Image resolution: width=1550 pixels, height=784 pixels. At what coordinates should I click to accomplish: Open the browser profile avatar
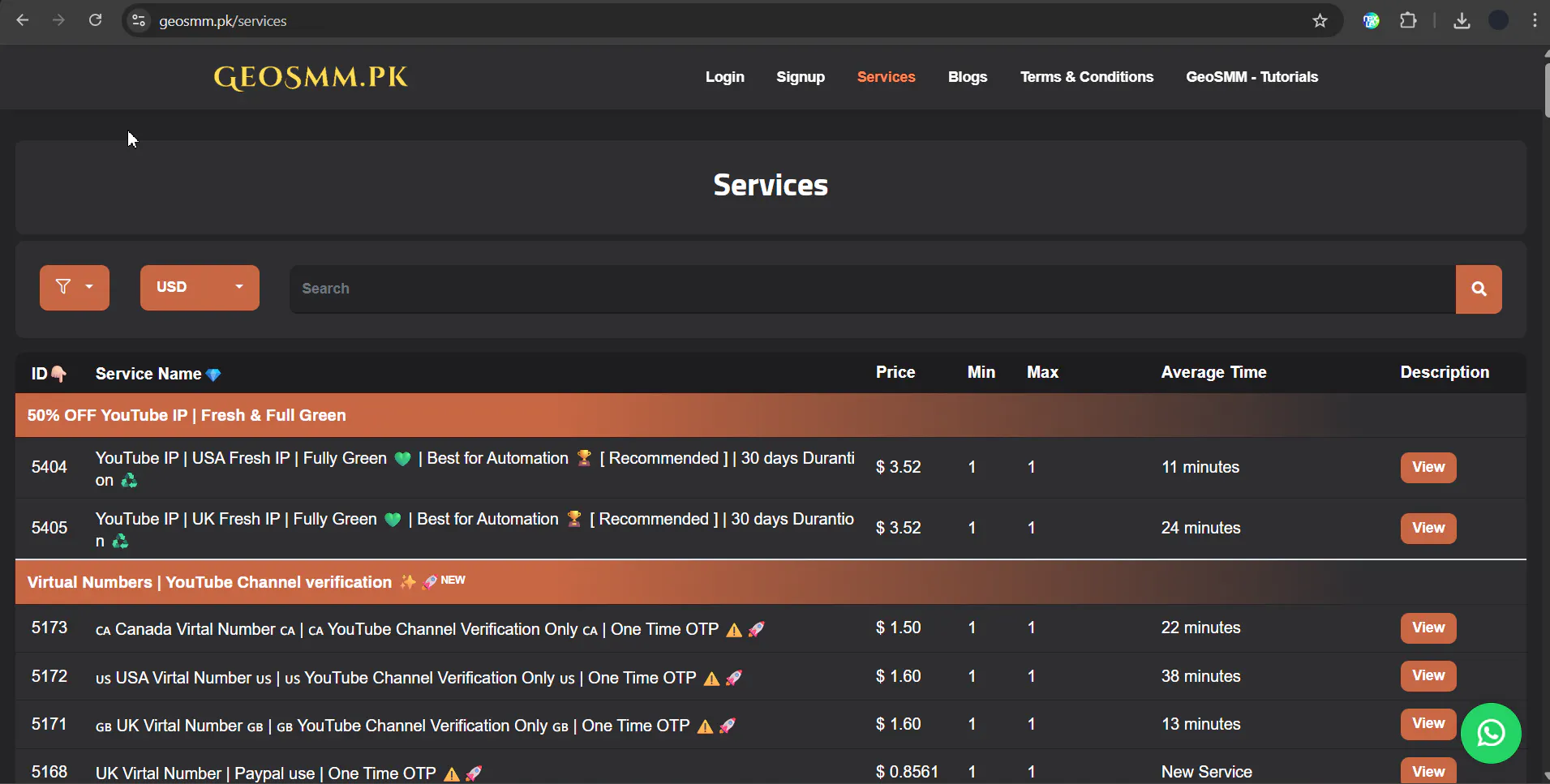coord(1499,21)
